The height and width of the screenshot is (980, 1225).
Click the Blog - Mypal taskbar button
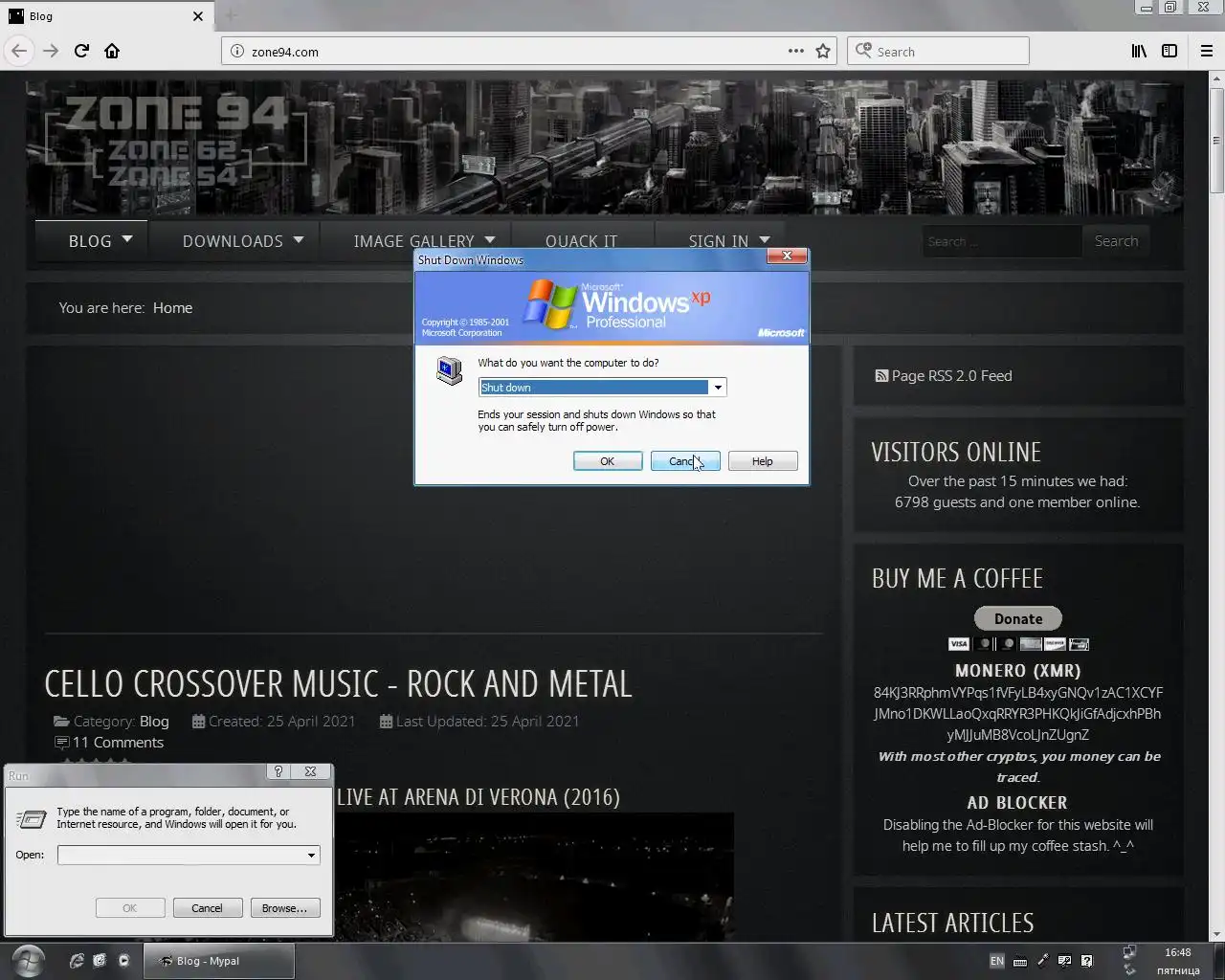coord(219,961)
